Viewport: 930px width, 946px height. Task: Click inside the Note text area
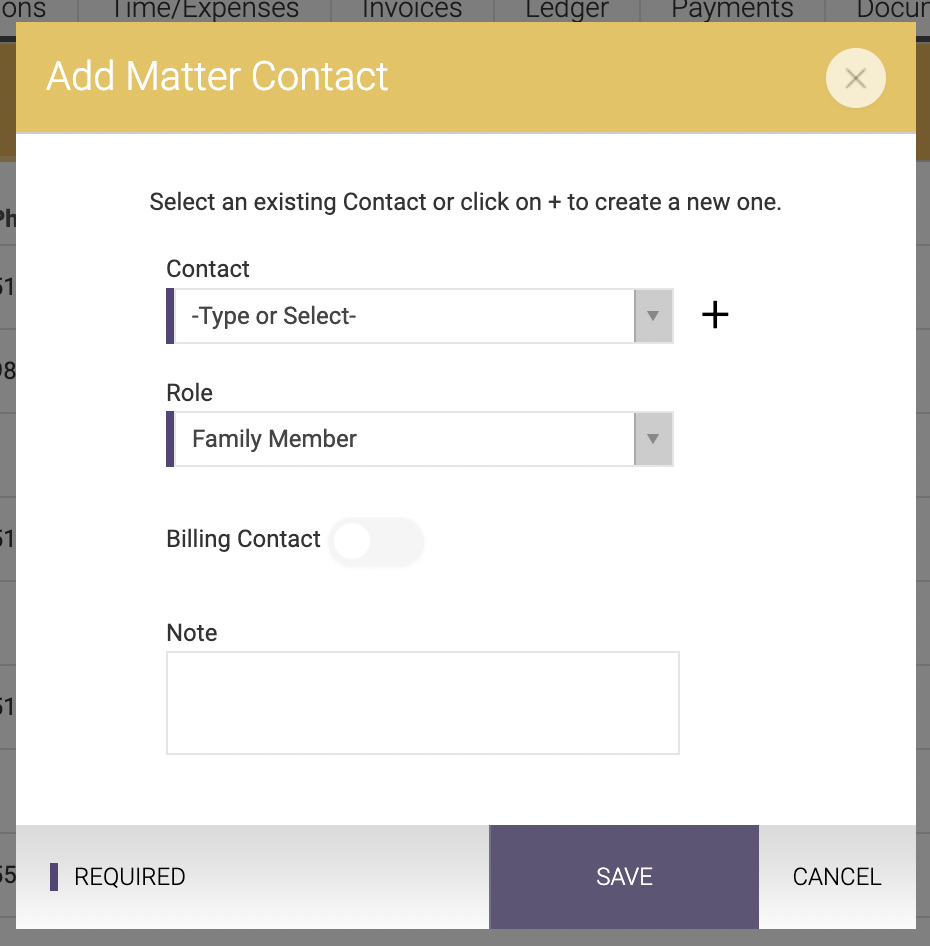(x=423, y=703)
